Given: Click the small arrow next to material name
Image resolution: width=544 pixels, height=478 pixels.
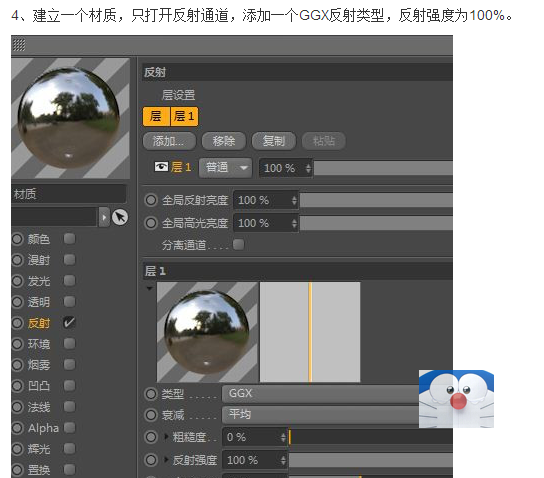Looking at the screenshot, I should click(104, 217).
